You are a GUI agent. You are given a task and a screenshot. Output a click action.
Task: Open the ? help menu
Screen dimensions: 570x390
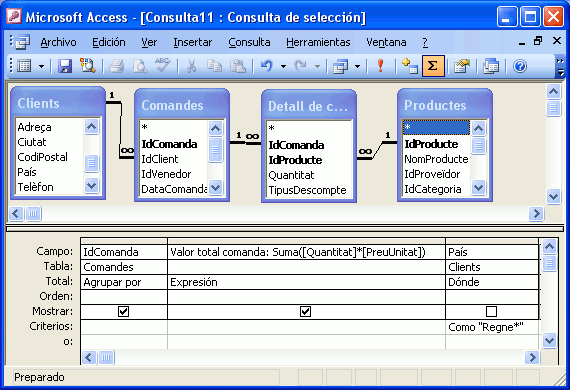tap(425, 43)
